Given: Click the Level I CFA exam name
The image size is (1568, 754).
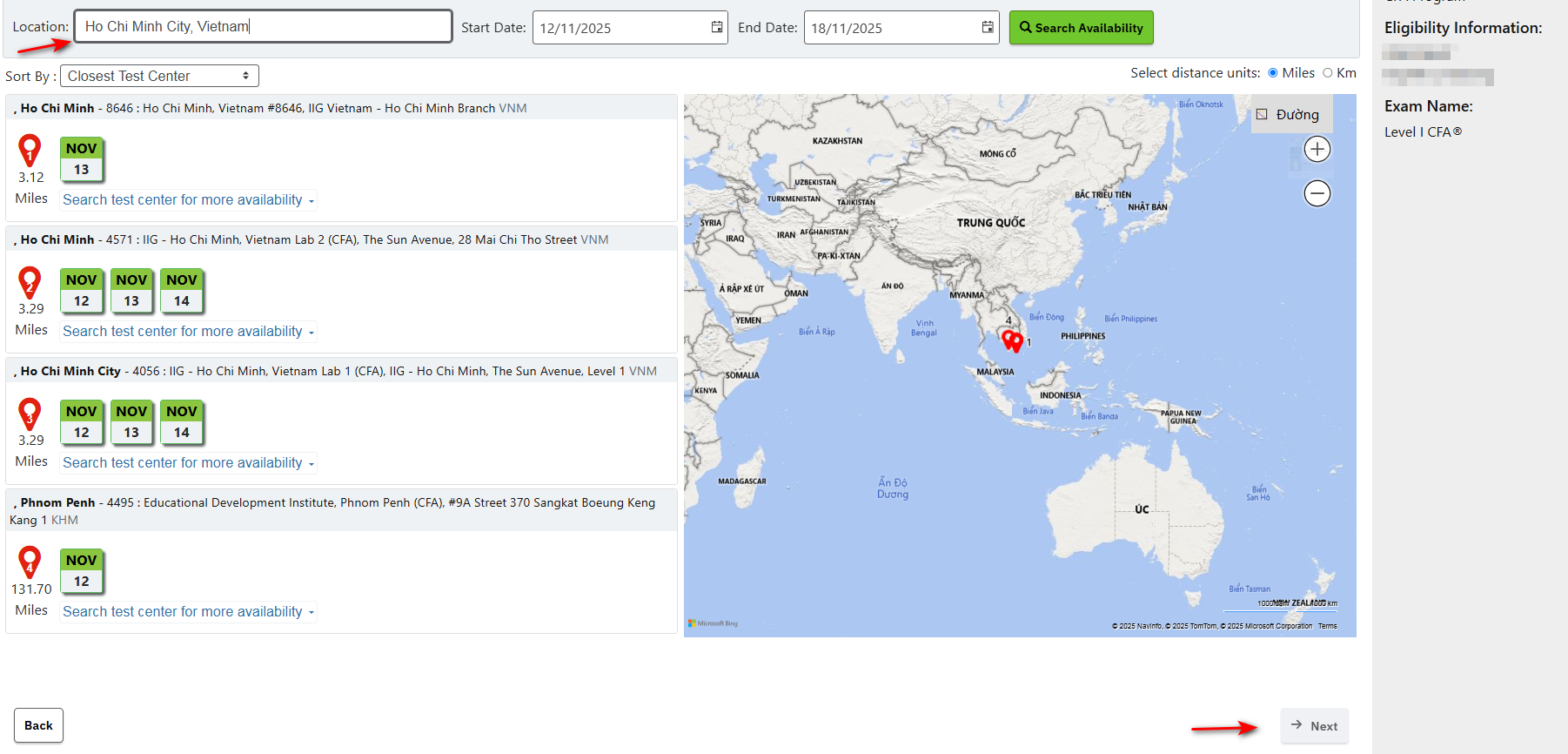Looking at the screenshot, I should click(1423, 132).
